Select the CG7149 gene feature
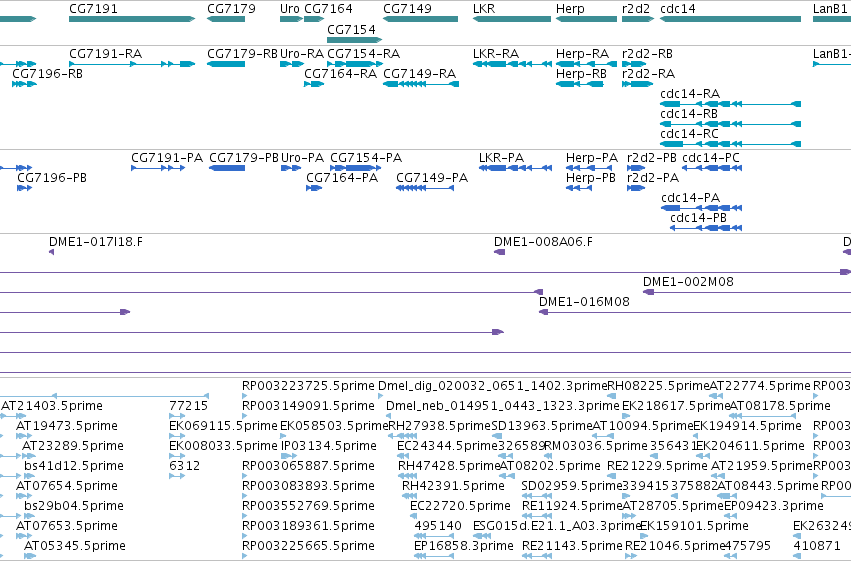This screenshot has height=561, width=851. (x=420, y=19)
